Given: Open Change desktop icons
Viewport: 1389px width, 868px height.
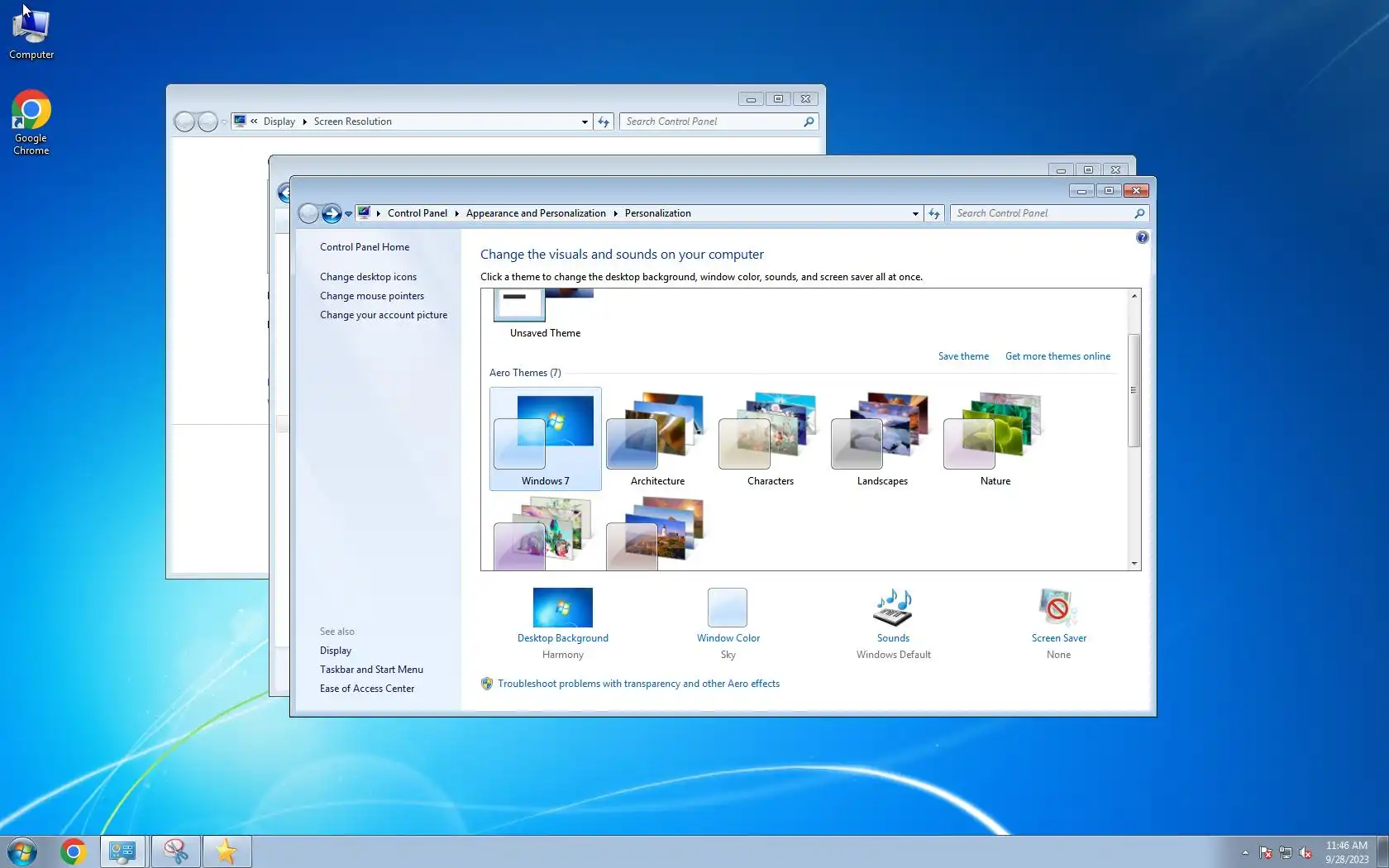Looking at the screenshot, I should [x=369, y=277].
